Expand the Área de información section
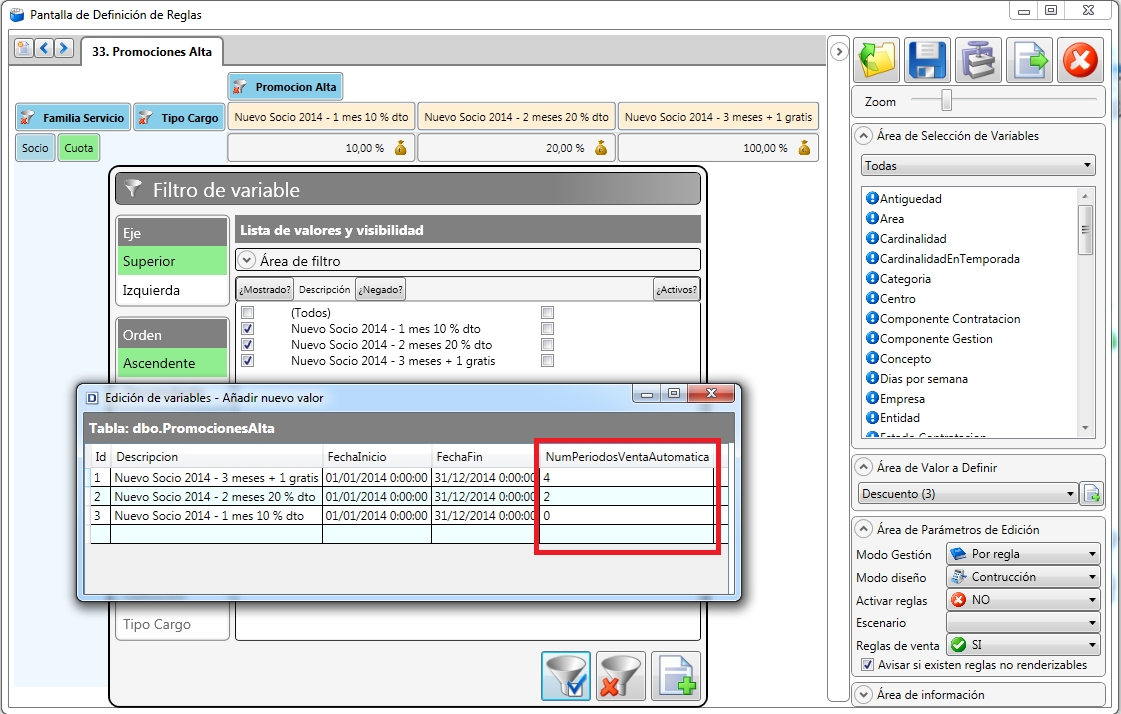Screen dimensions: 1121x714 [864, 694]
